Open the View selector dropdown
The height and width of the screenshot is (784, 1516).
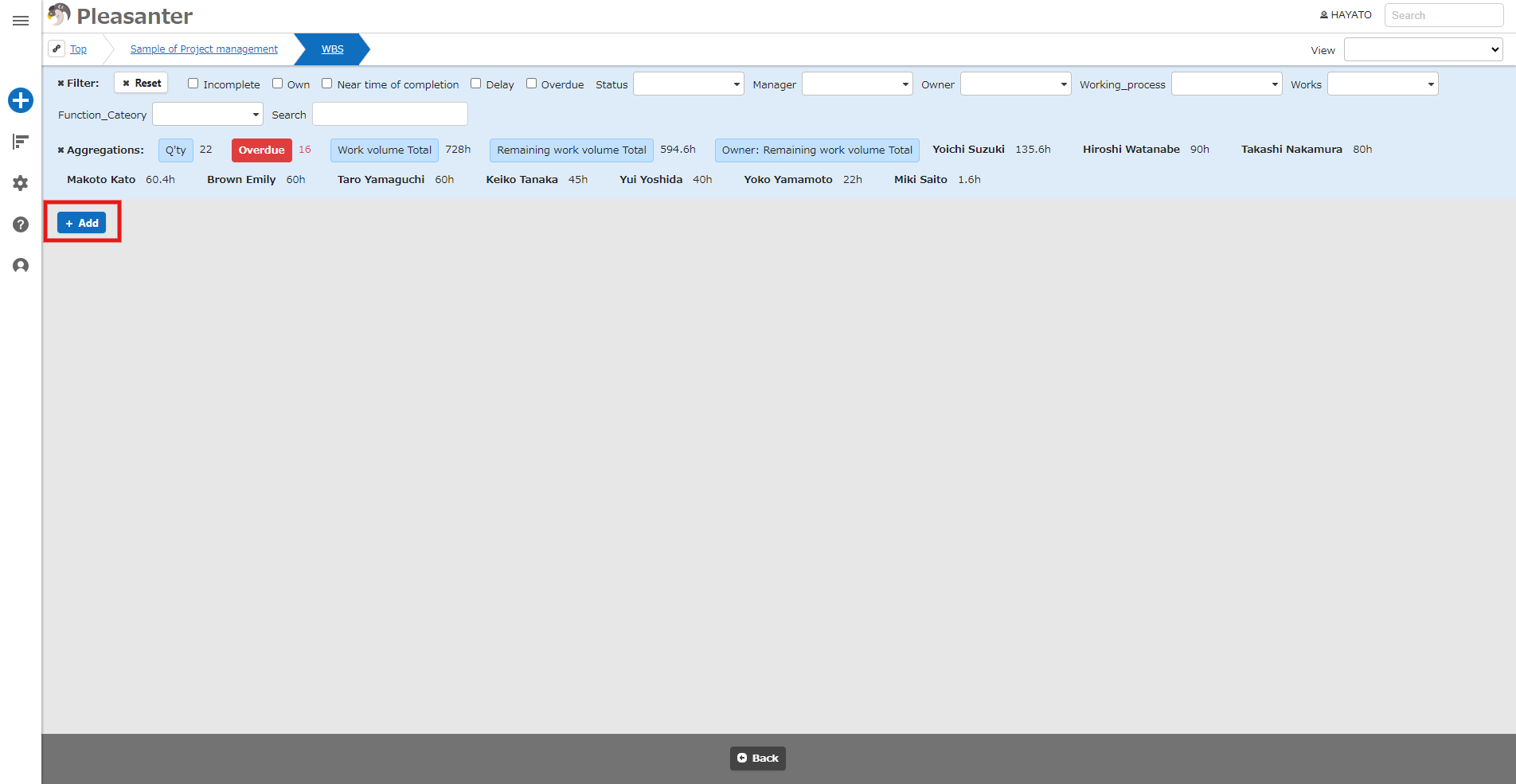click(1424, 49)
